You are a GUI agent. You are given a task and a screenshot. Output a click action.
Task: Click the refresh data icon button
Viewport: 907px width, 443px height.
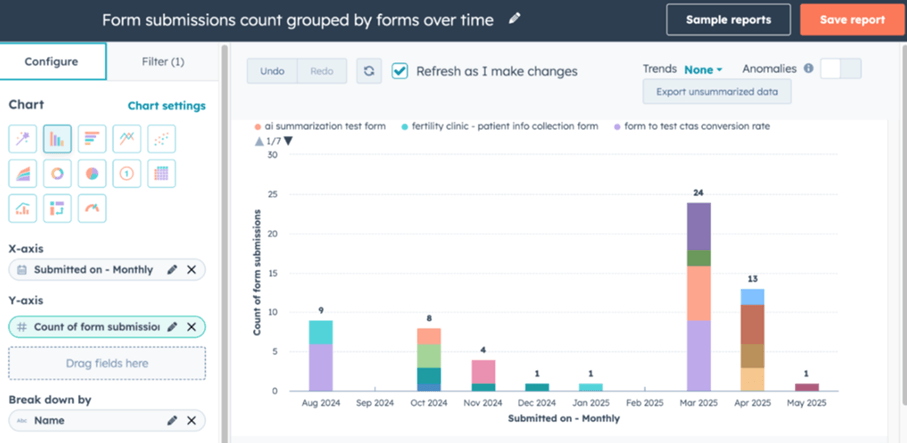point(369,71)
